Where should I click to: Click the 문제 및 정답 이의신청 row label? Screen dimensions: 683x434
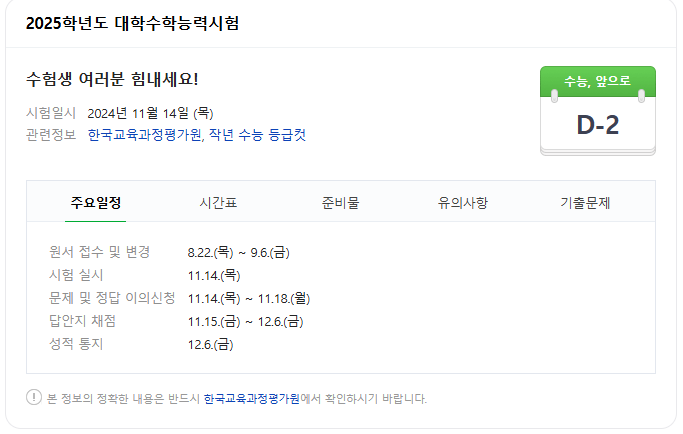[x=111, y=298]
